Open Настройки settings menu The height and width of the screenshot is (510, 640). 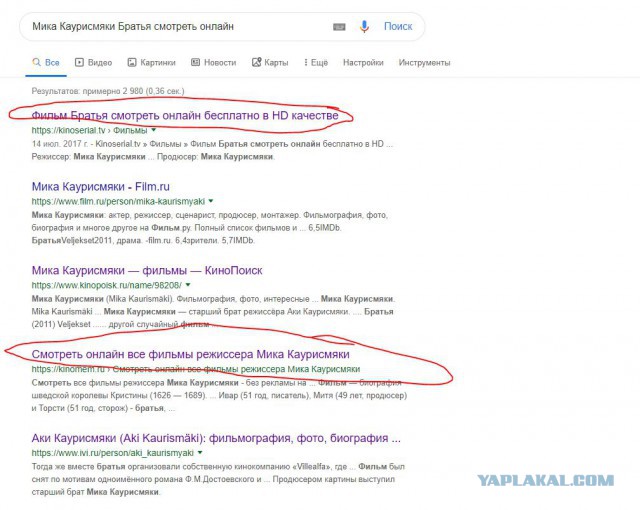click(x=363, y=62)
